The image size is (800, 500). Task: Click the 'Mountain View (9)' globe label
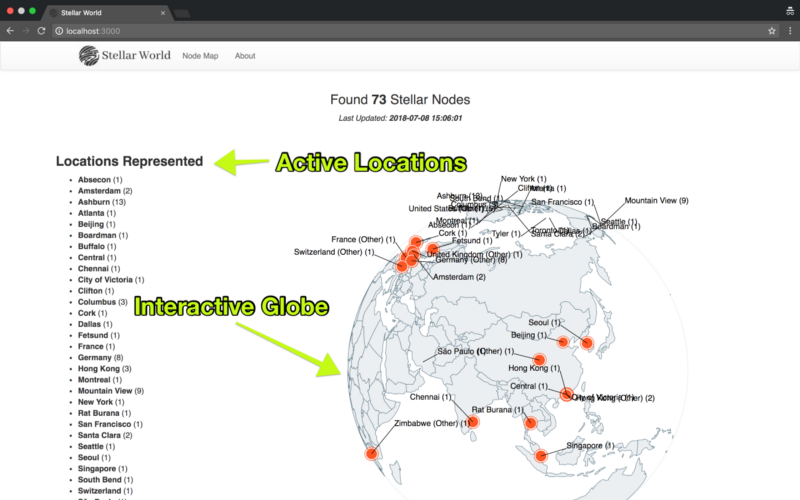coord(657,201)
